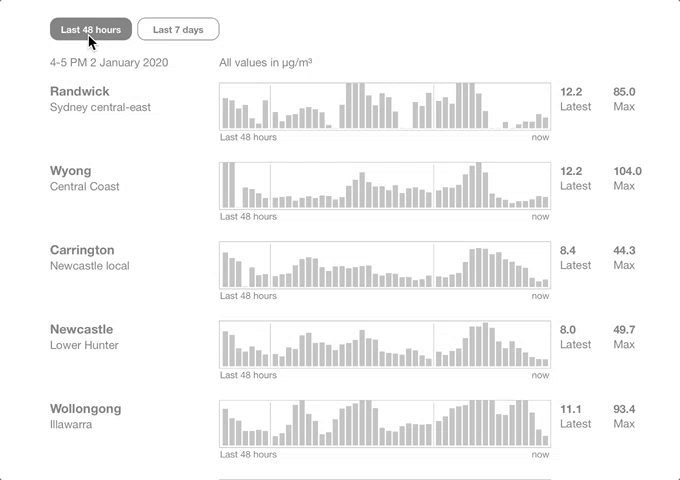Click the "All values in µg/m³" note

point(266,62)
